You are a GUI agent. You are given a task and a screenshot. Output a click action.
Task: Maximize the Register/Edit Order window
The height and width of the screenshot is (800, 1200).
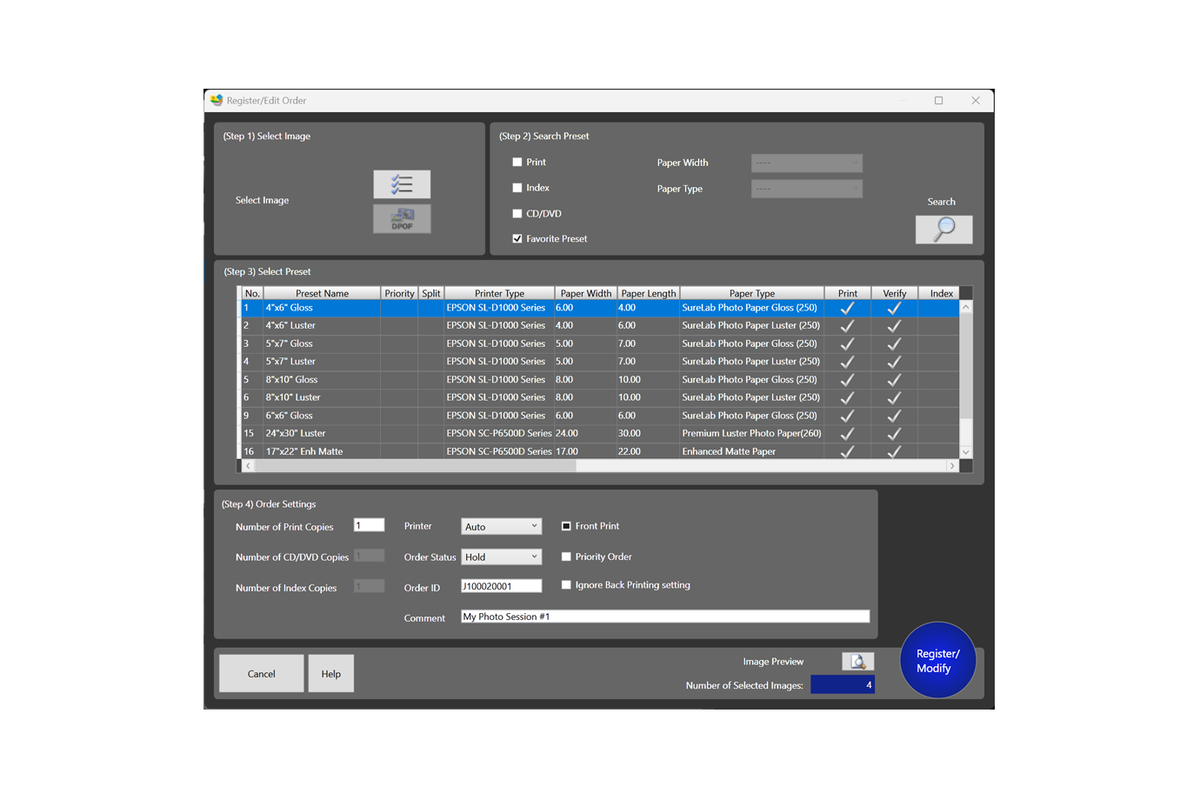pyautogui.click(x=938, y=100)
